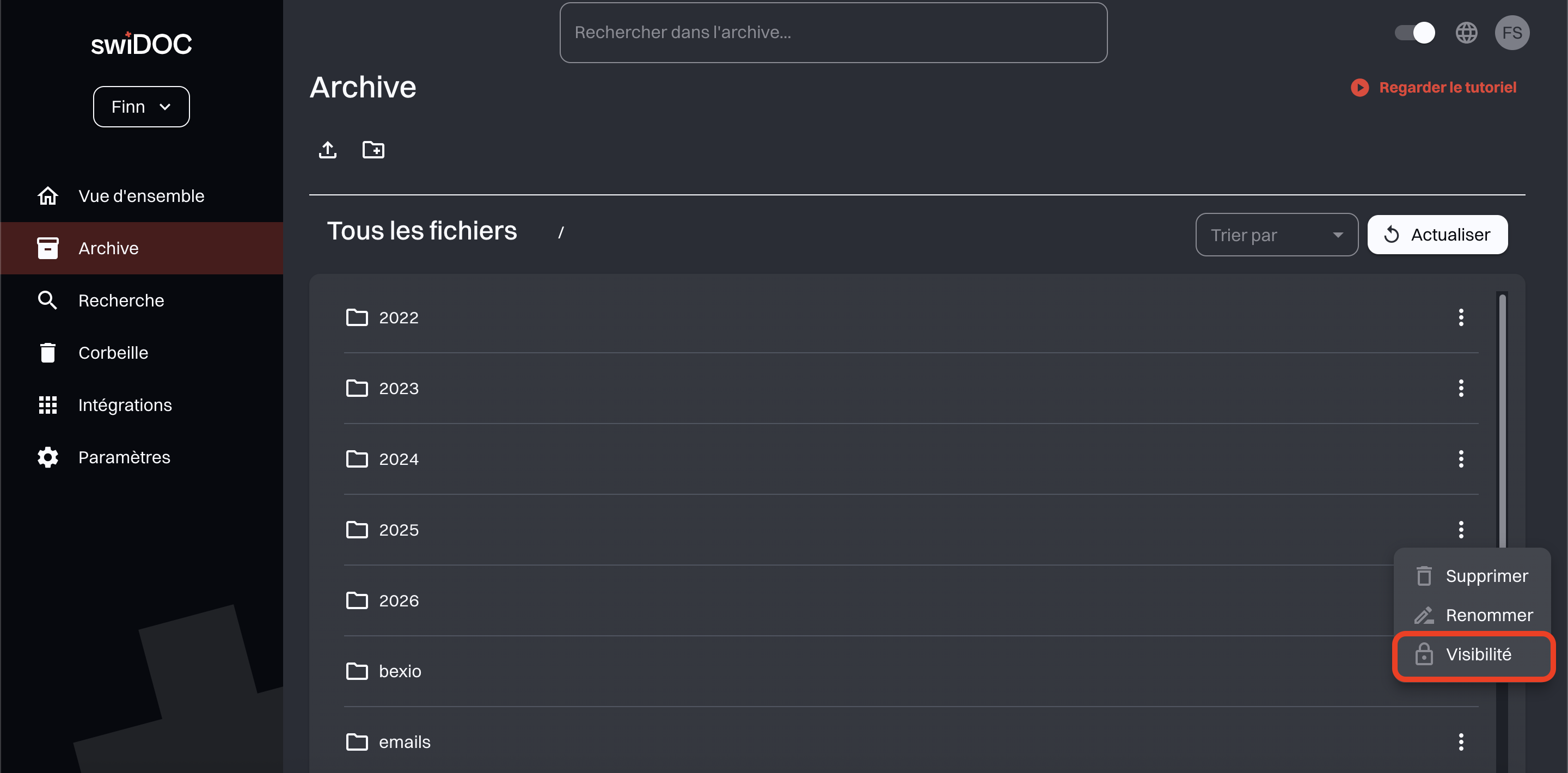Click the create new folder icon
This screenshot has width=1568, height=773.
click(x=373, y=150)
